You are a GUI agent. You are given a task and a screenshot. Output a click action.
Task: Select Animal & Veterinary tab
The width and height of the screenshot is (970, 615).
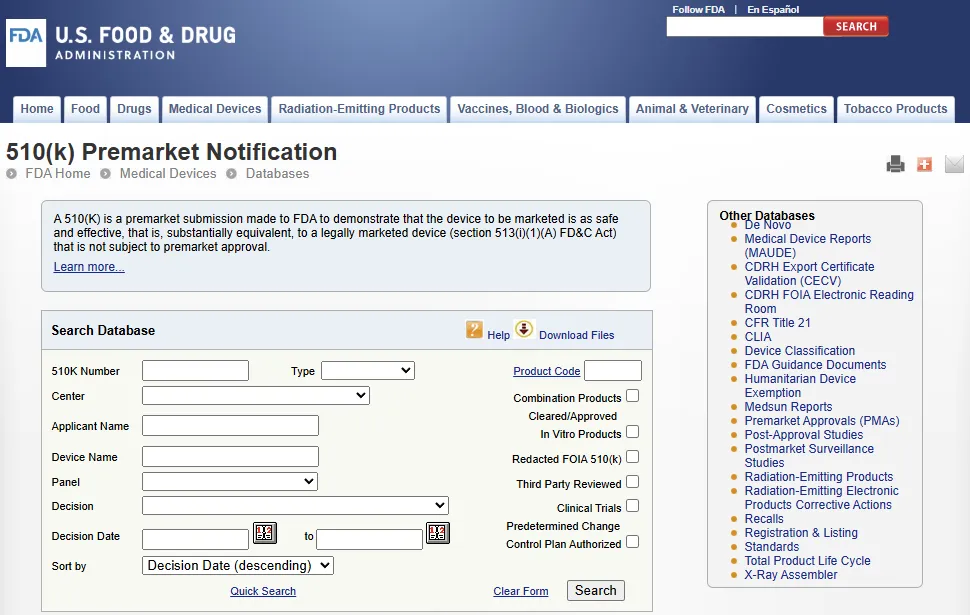tap(692, 109)
